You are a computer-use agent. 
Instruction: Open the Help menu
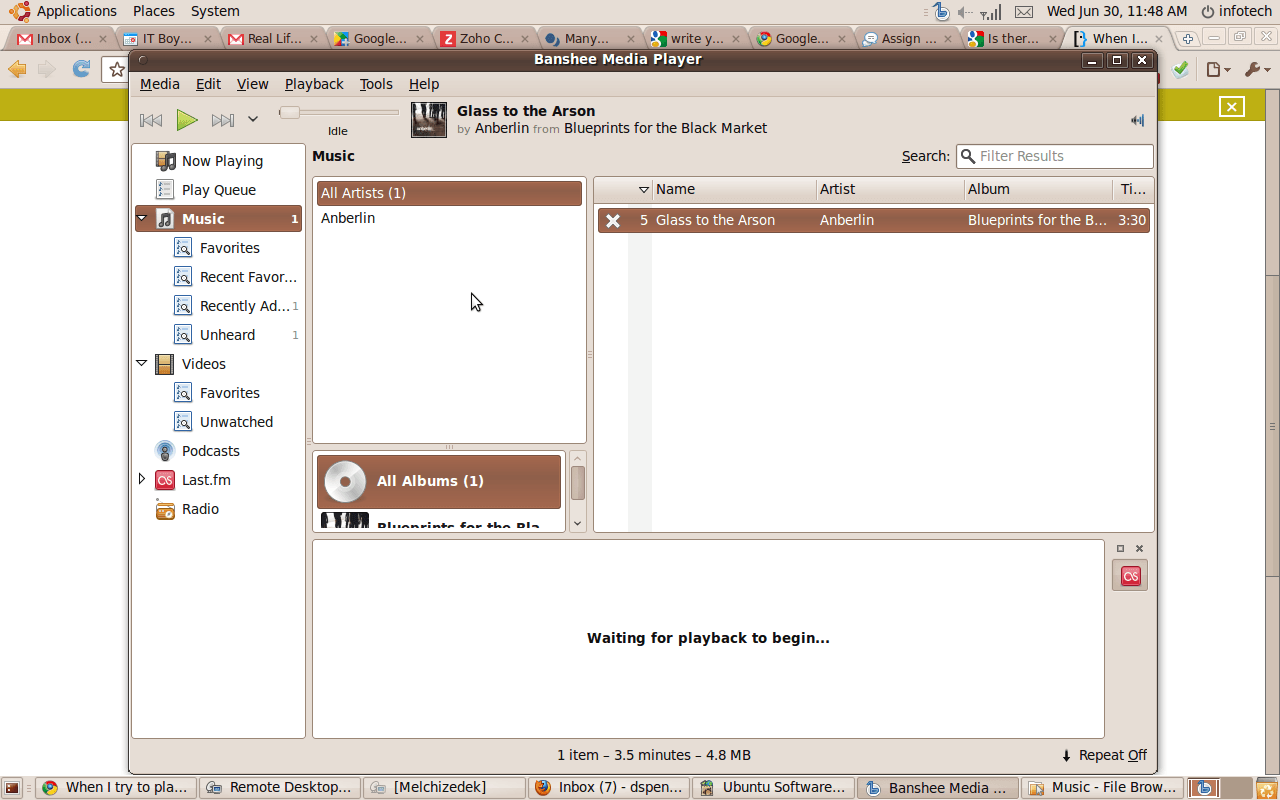click(x=424, y=84)
